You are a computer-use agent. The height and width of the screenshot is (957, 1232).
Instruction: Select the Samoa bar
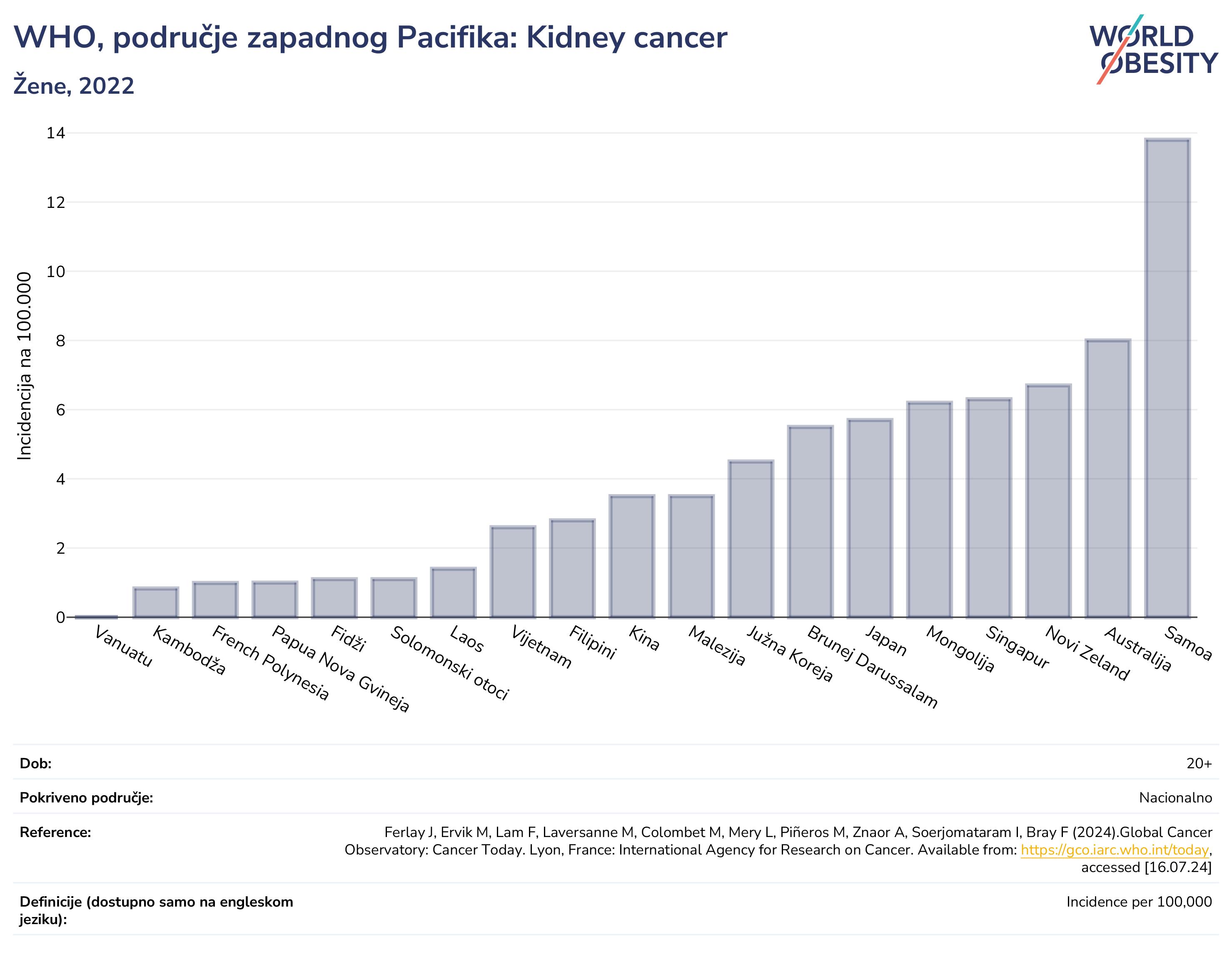(x=1167, y=378)
